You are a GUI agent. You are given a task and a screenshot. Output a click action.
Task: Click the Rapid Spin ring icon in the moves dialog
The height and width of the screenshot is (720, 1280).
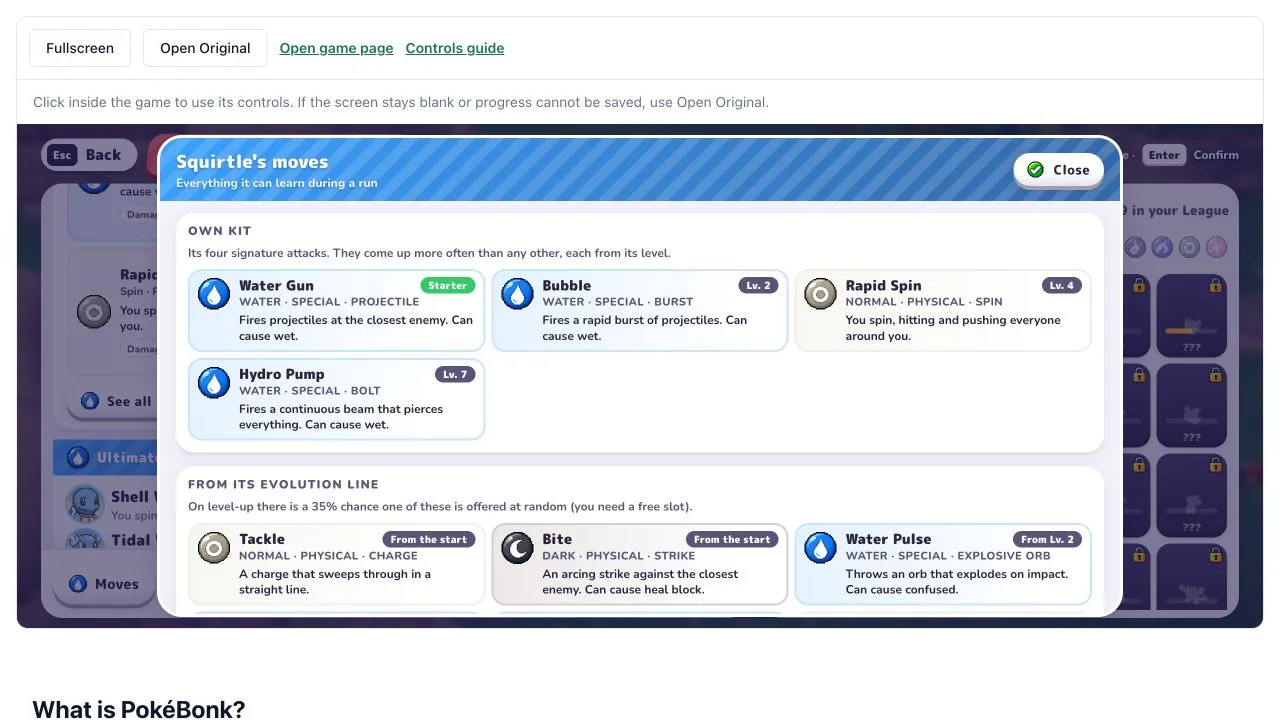point(820,294)
